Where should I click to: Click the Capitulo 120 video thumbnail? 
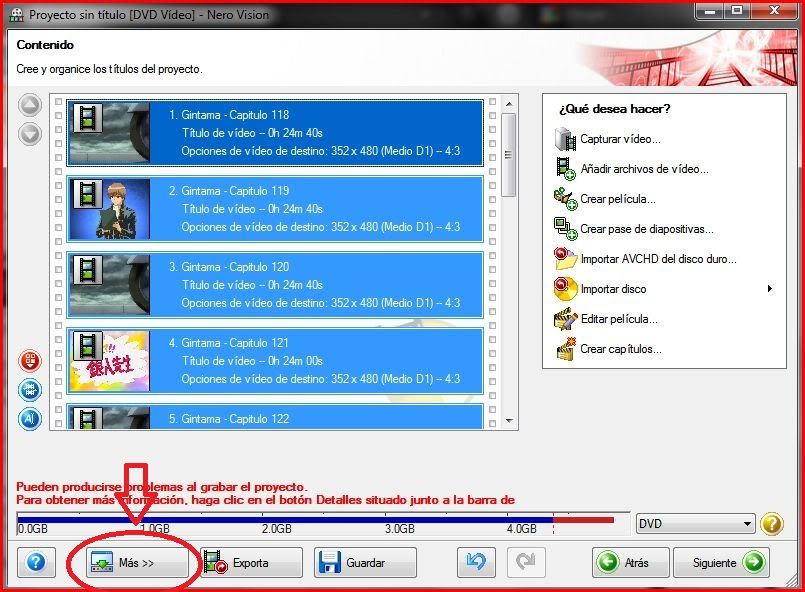click(110, 284)
